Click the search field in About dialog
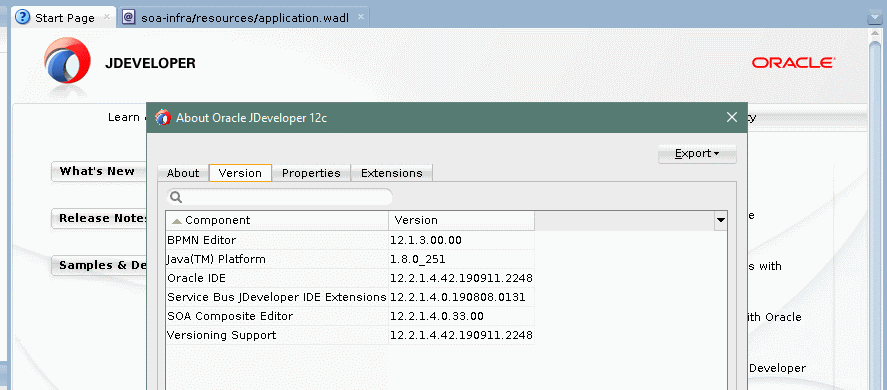The image size is (887, 390). [x=279, y=196]
